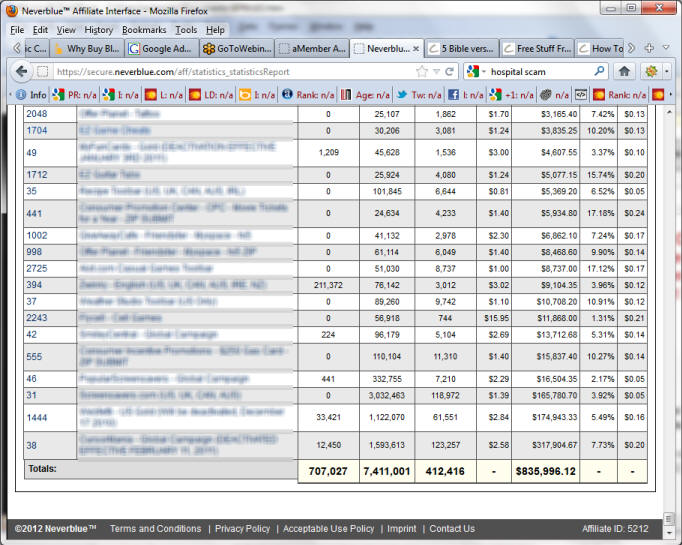This screenshot has height=545, width=682.
Task: Select the $317,904.67 revenue cell
Action: (x=545, y=445)
